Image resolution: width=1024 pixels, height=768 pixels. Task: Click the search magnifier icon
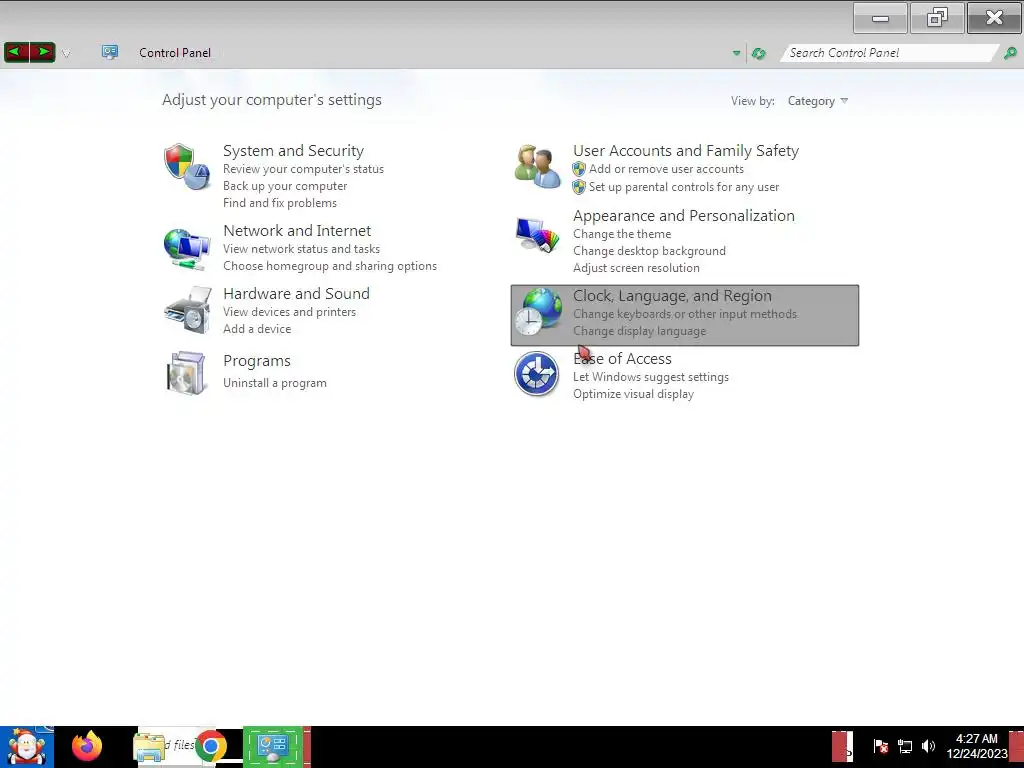(x=1010, y=53)
